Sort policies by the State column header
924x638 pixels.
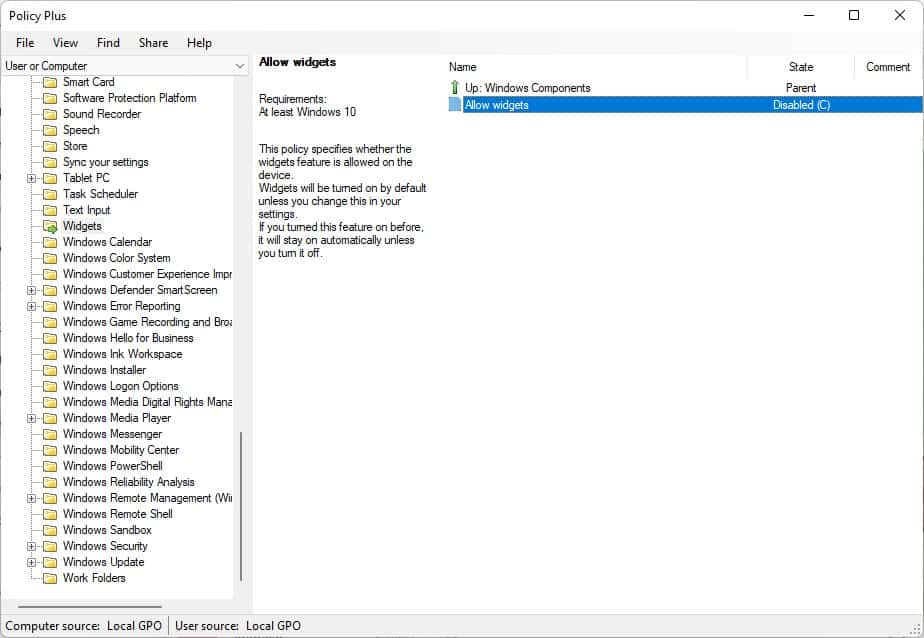800,67
